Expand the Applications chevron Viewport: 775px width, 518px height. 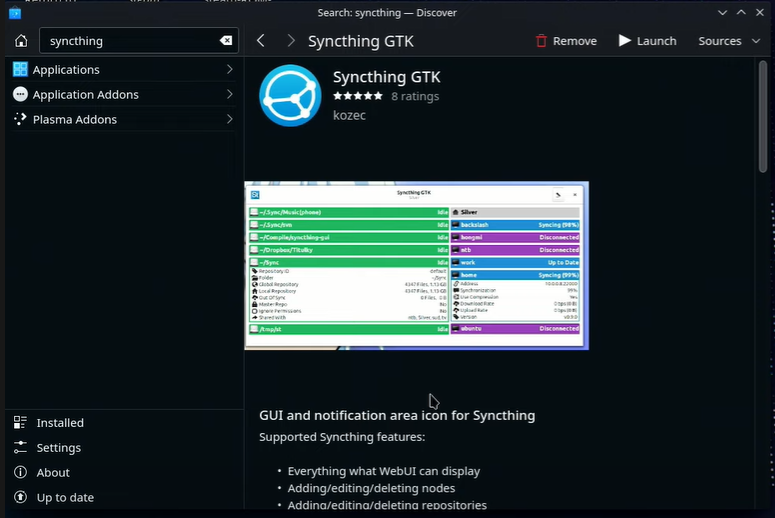point(229,70)
